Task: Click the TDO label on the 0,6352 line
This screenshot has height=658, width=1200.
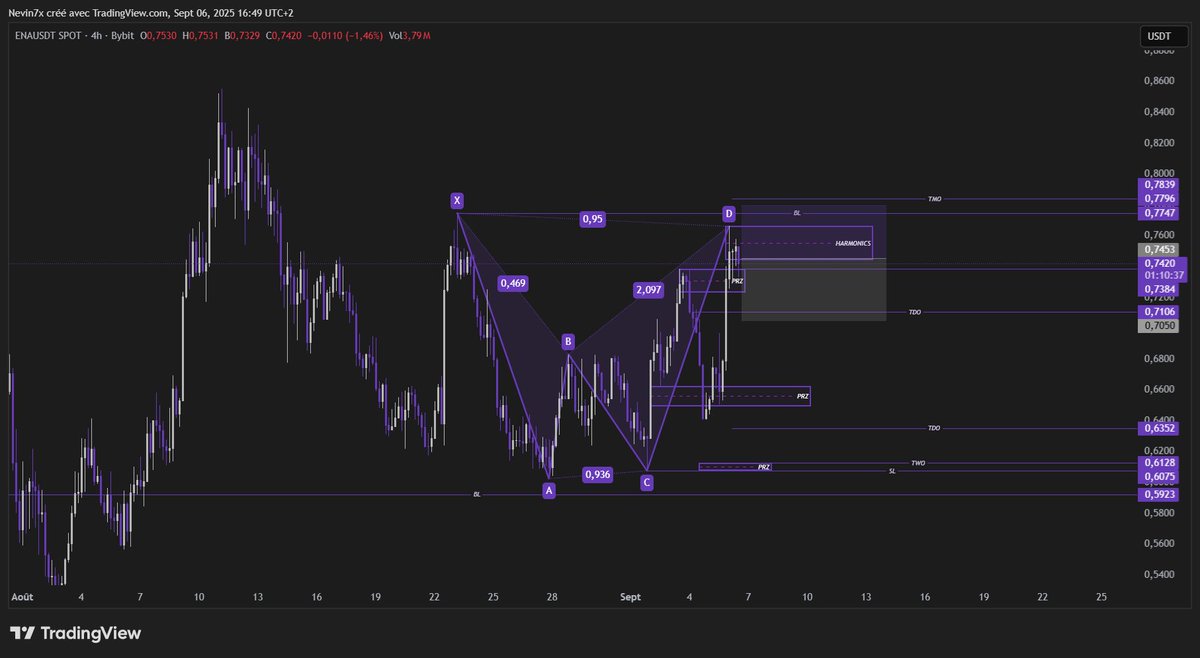Action: pyautogui.click(x=934, y=428)
